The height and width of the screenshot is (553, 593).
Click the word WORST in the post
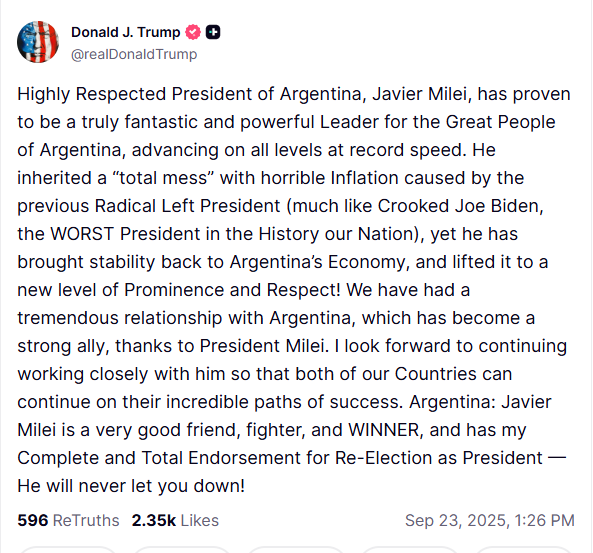point(82,234)
